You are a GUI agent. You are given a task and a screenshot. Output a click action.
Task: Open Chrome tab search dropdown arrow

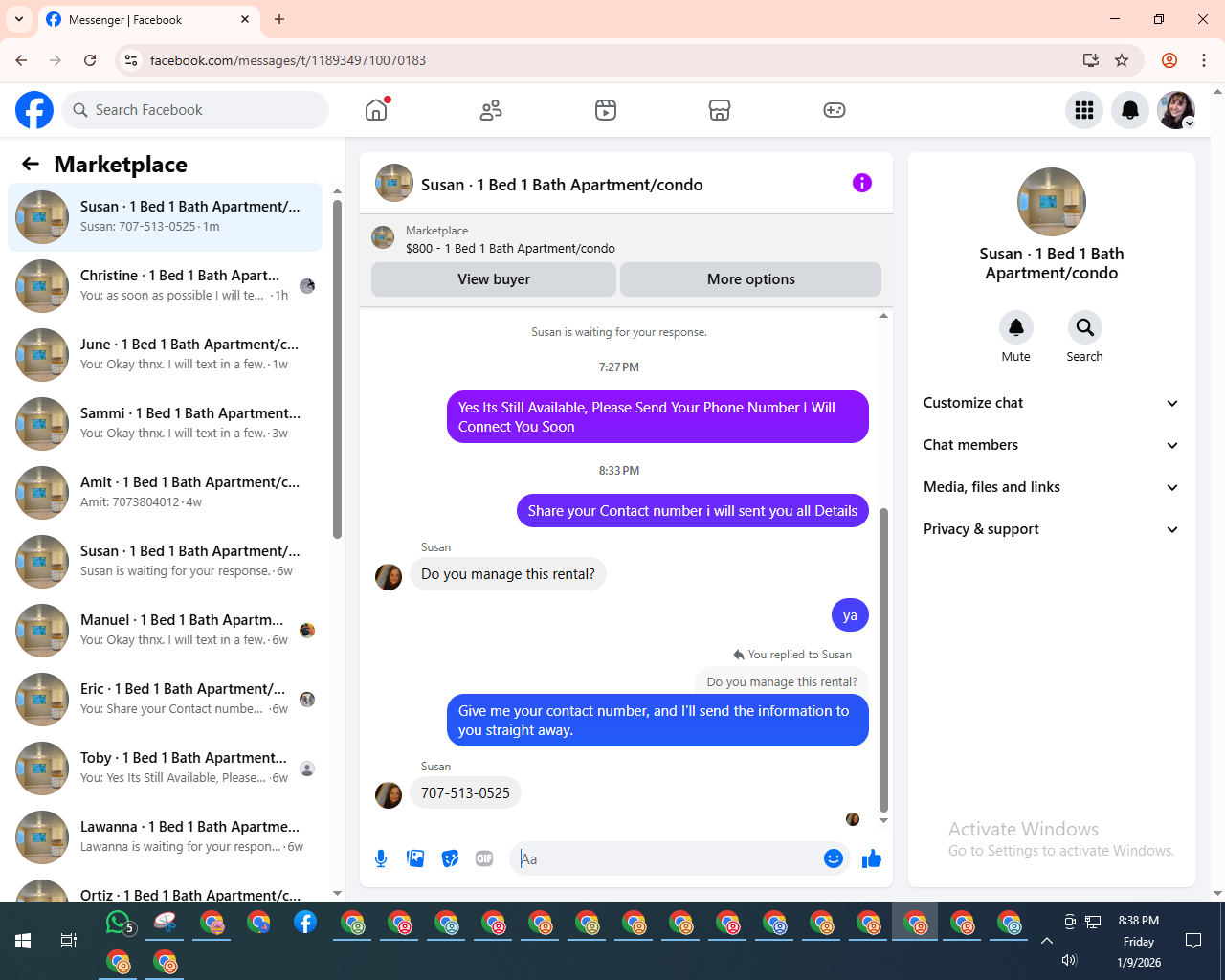point(19,19)
